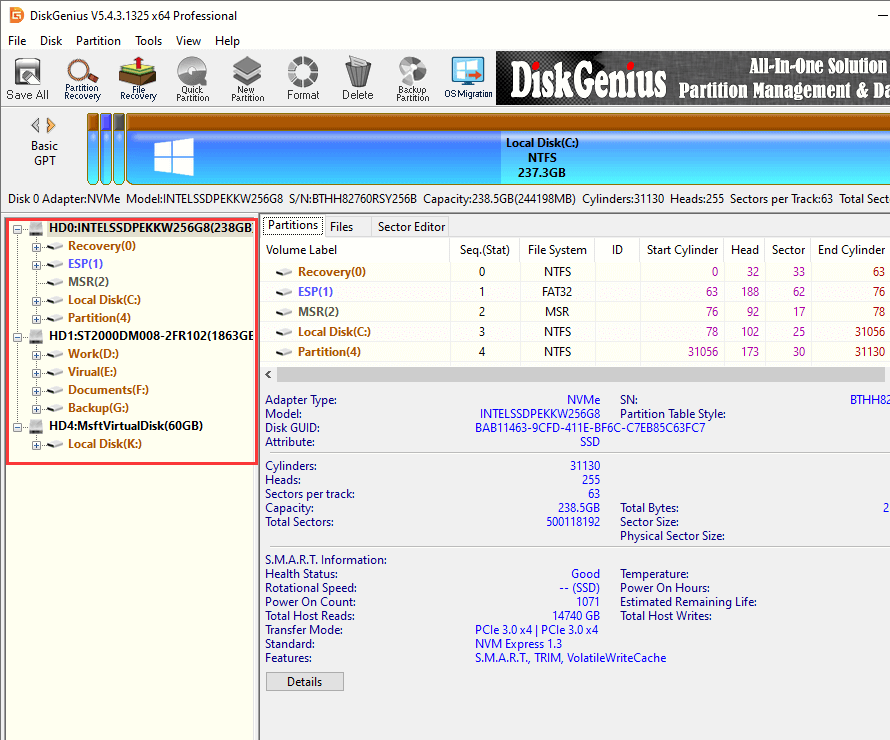Collapse the HD4:MsftVirtualDisk tree node

click(18, 426)
